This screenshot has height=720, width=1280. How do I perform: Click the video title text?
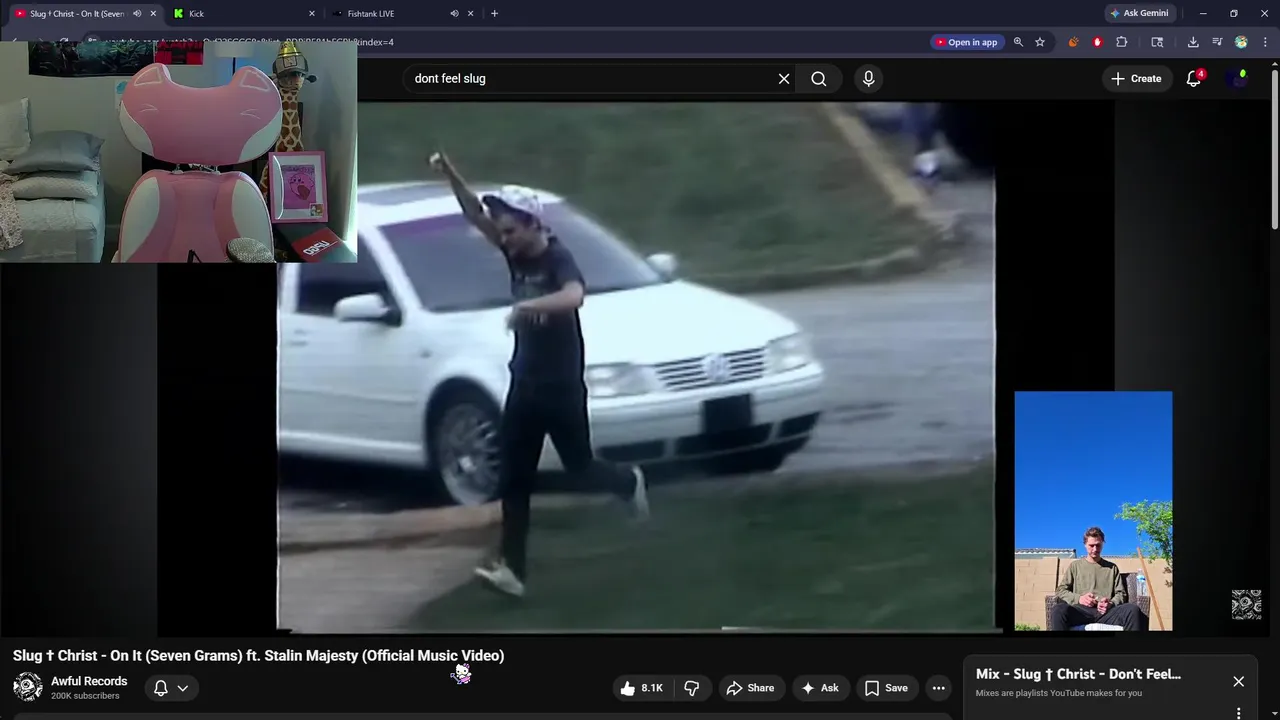click(258, 655)
